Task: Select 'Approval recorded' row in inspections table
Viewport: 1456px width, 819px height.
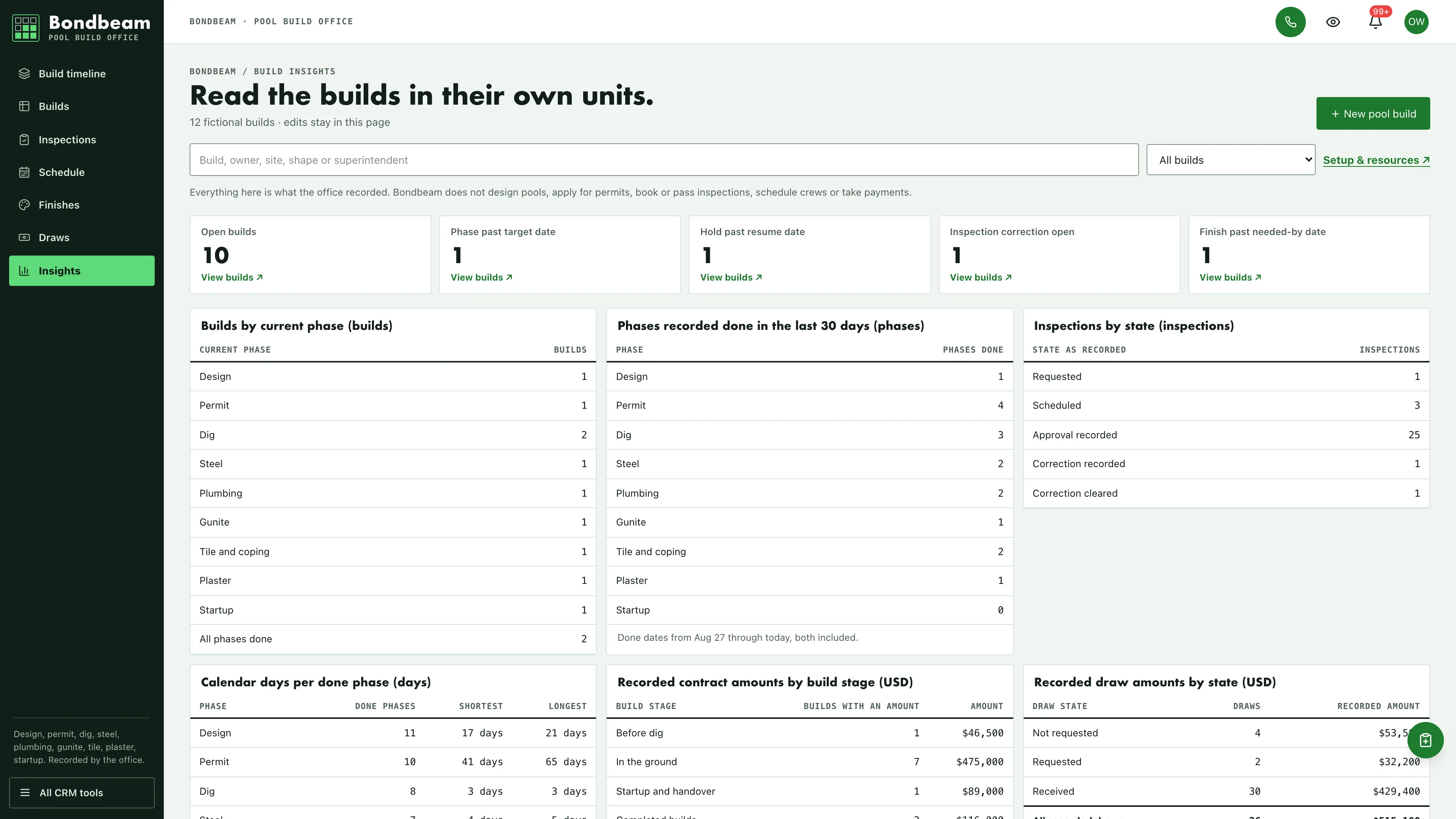Action: (x=1226, y=435)
